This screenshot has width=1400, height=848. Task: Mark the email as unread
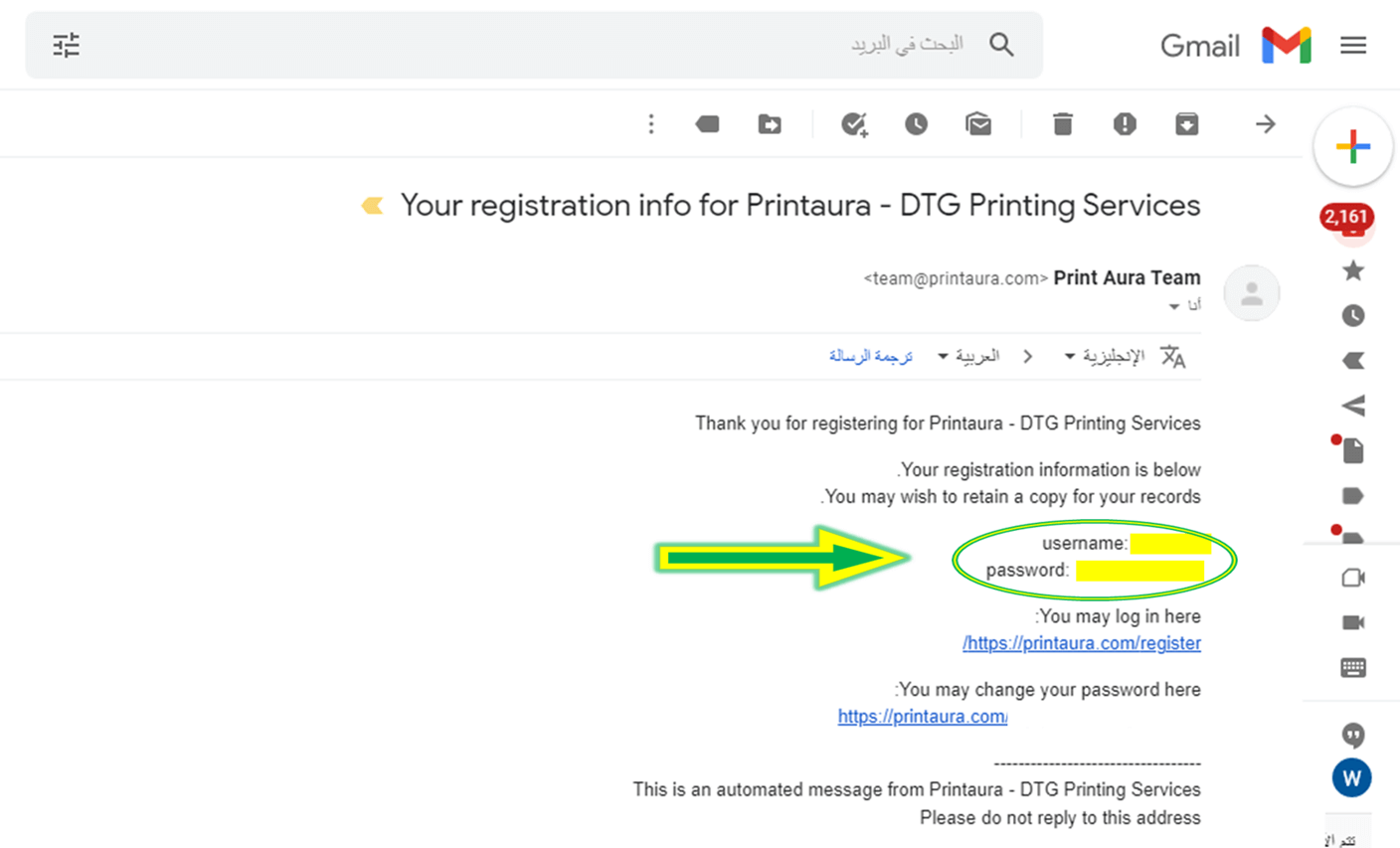(x=978, y=124)
